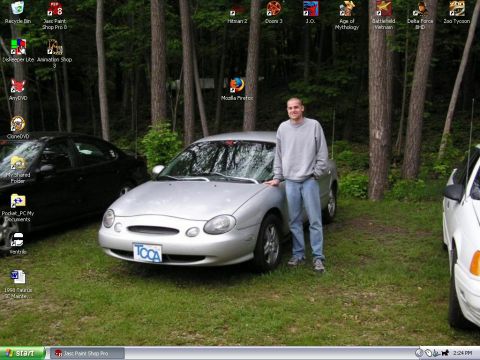Viewport: 480px width, 360px height.
Task: Select the AnyDVD fox icon
Action: pos(18,86)
